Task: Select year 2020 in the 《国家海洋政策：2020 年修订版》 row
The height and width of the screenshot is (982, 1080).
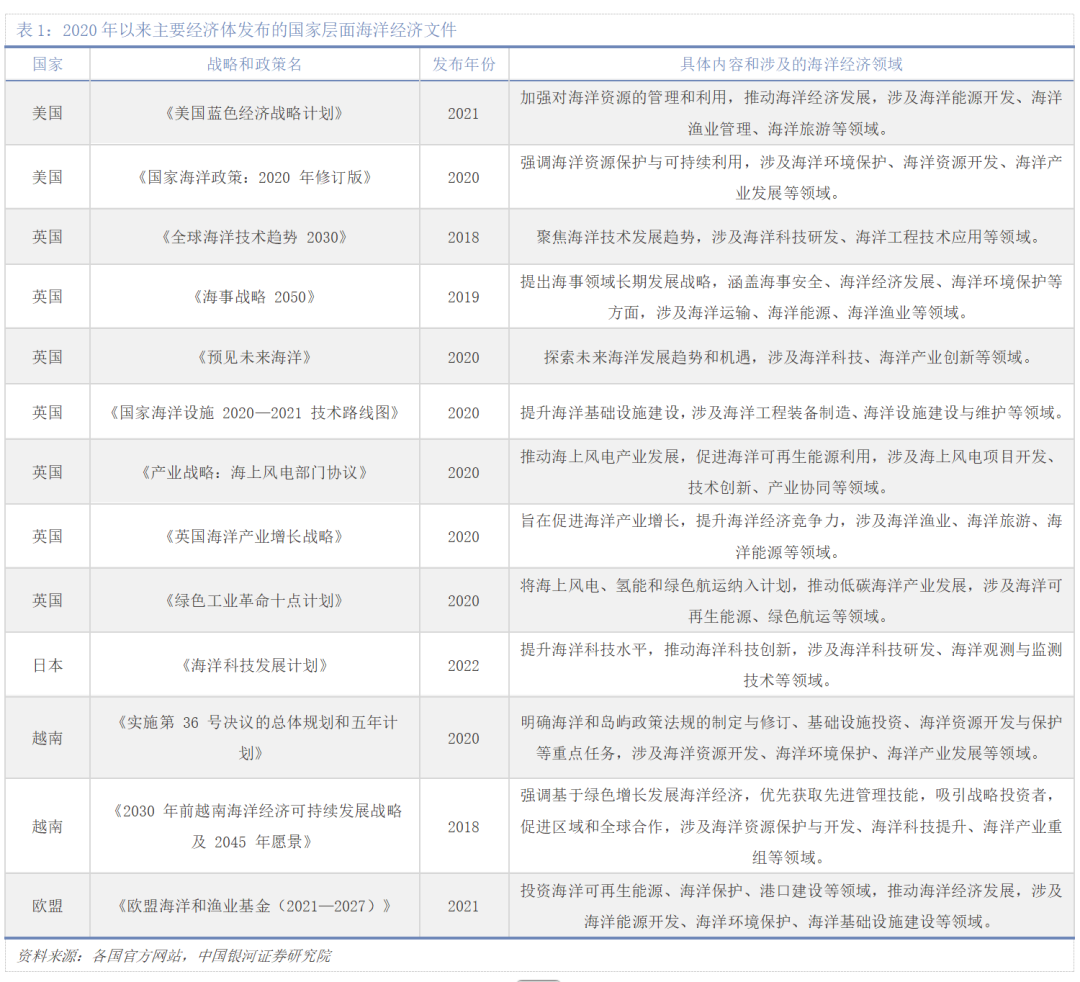Action: point(464,178)
